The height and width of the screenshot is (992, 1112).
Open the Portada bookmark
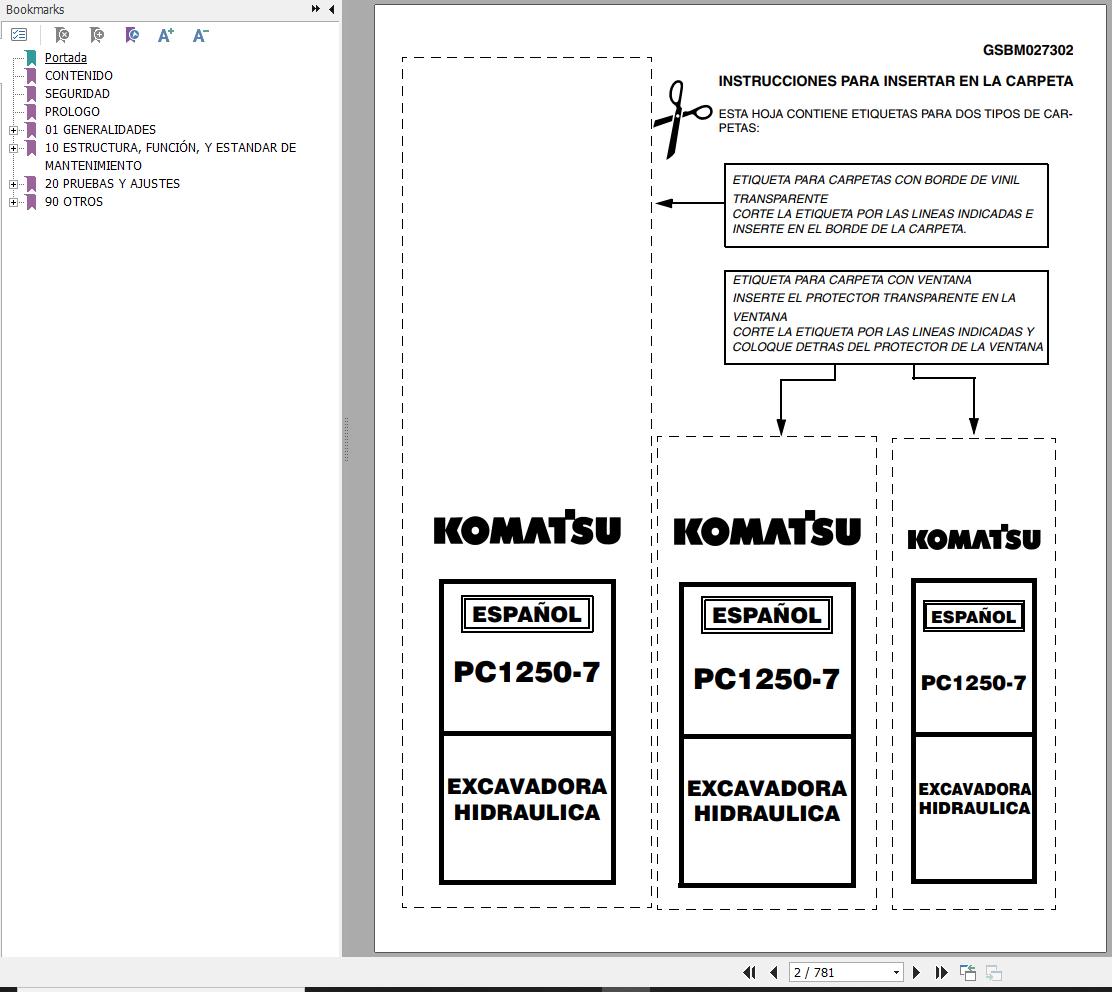coord(65,57)
